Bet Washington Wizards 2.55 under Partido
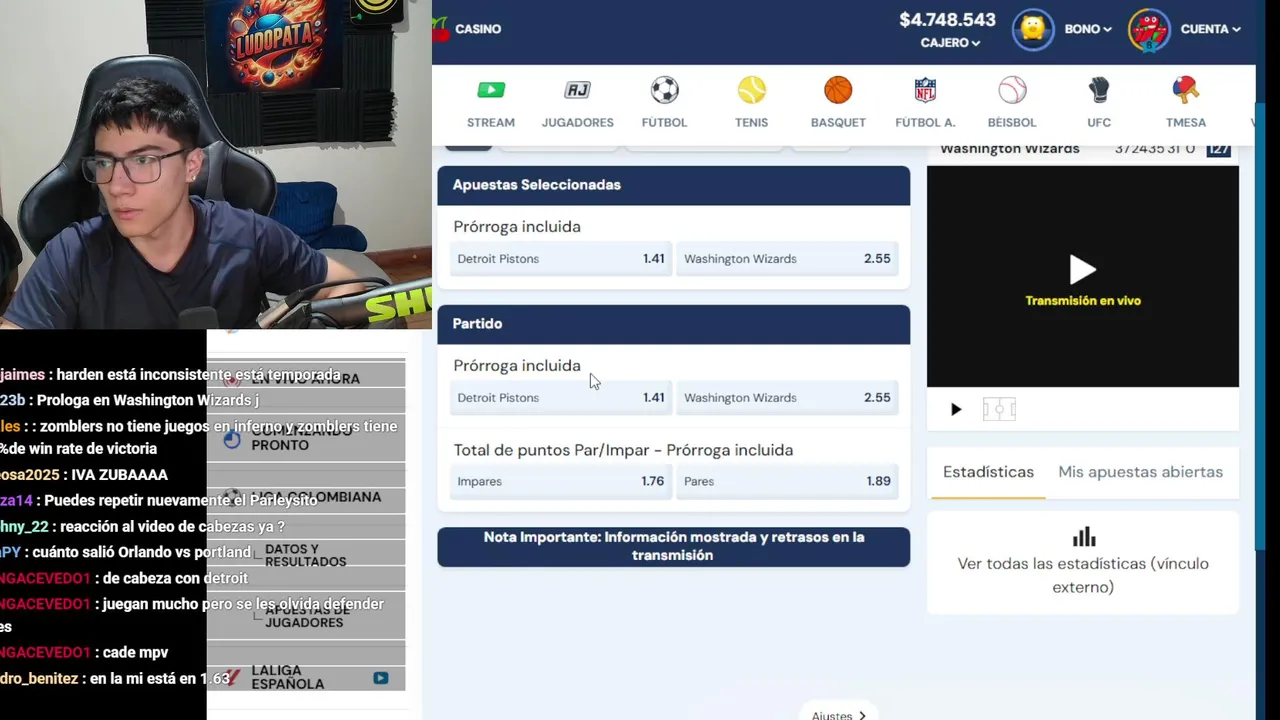This screenshot has width=1280, height=720. [786, 398]
